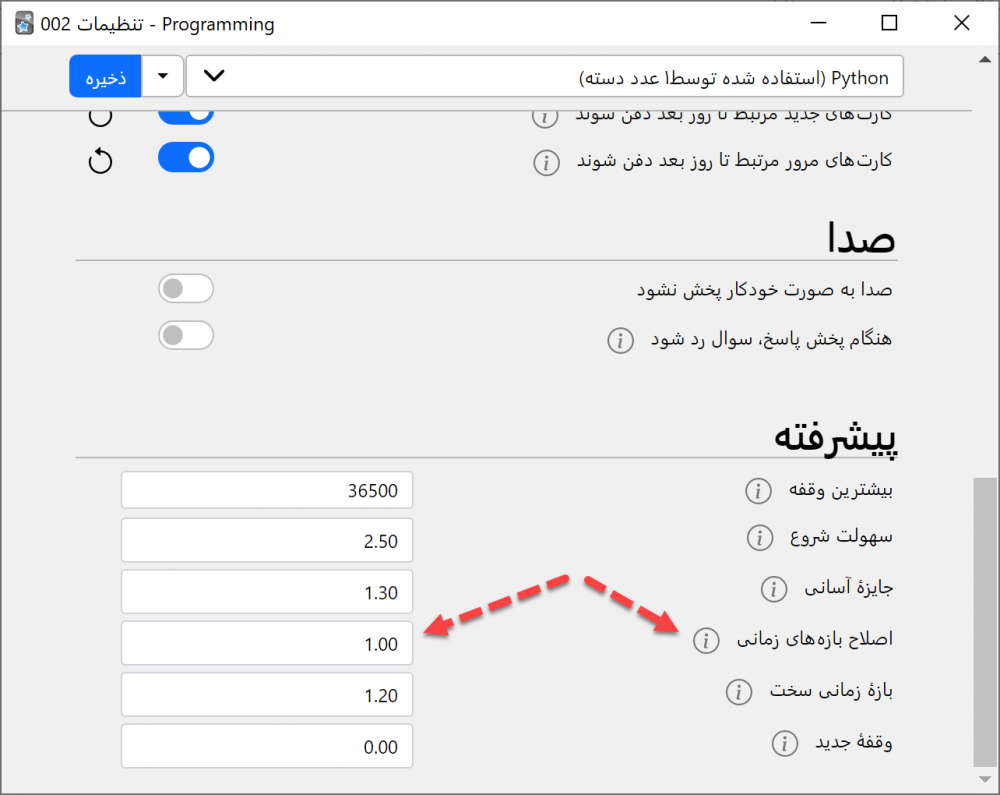The image size is (1000, 795).
Task: Disable burying related review cards toggle
Action: click(x=186, y=159)
